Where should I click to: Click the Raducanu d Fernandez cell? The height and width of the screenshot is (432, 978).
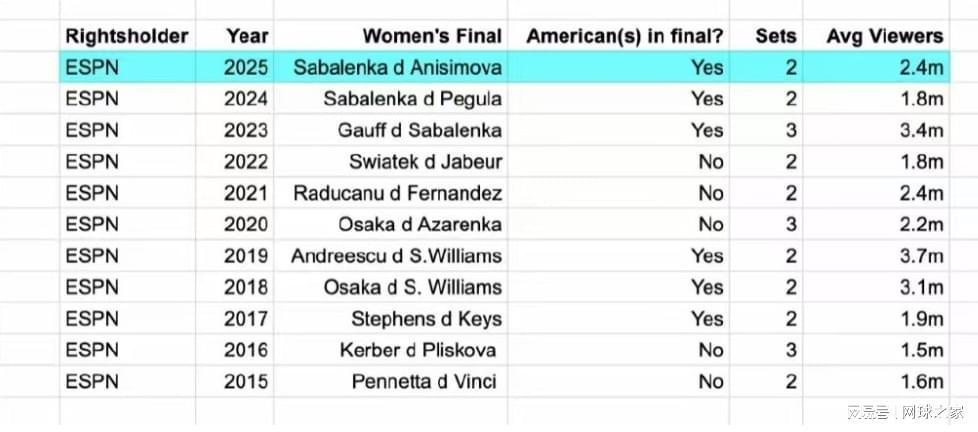[x=397, y=193]
